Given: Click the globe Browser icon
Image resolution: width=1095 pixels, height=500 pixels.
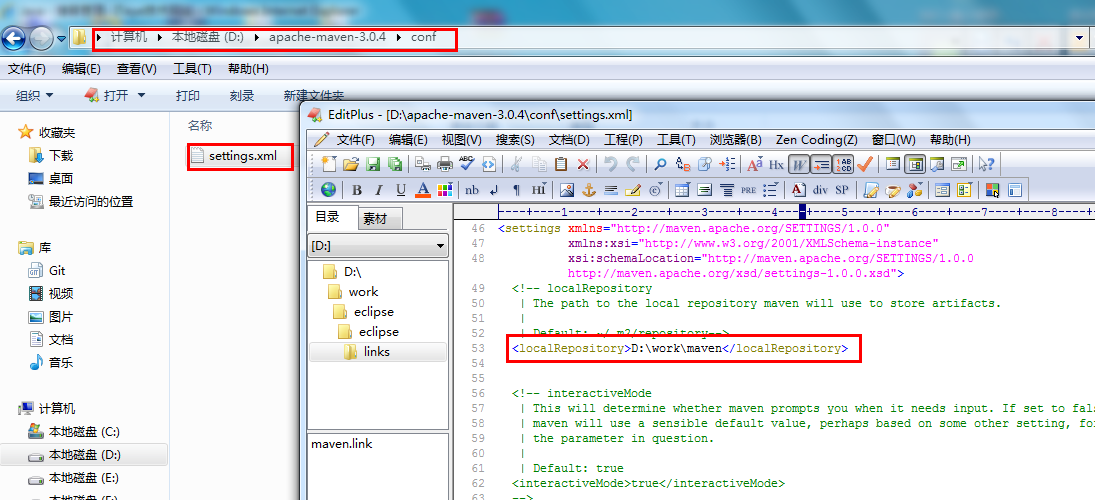Looking at the screenshot, I should point(328,189).
